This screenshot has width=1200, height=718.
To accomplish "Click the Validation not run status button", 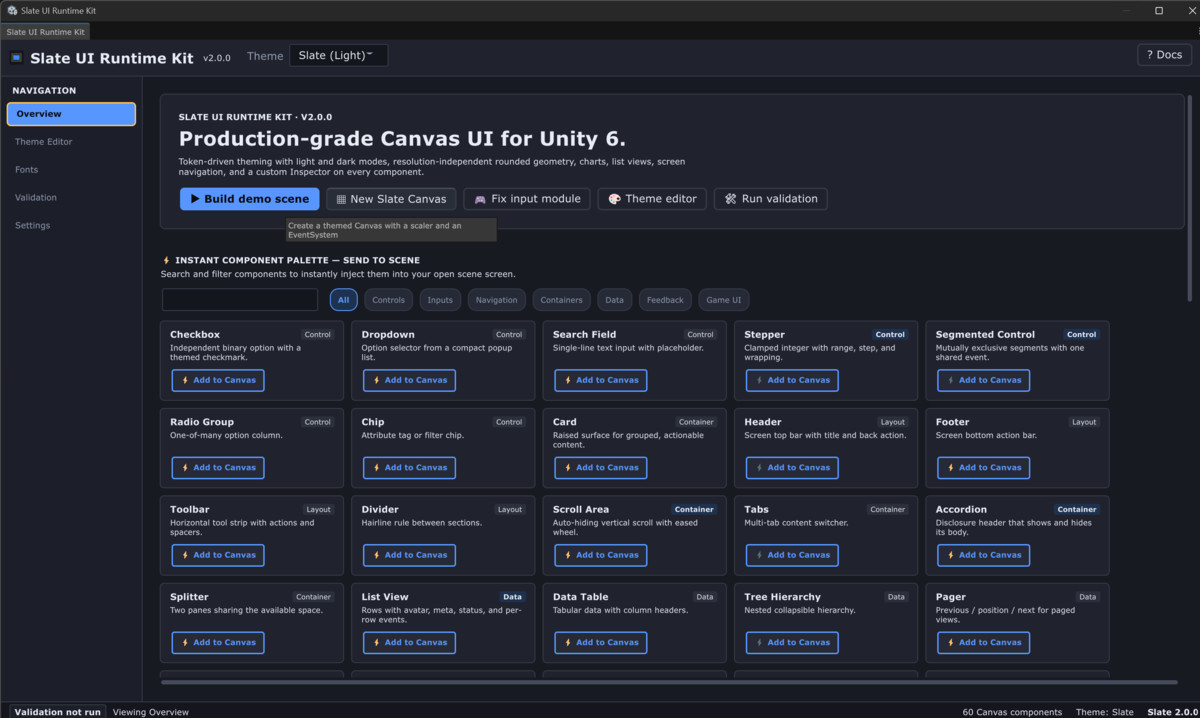I will pos(58,712).
